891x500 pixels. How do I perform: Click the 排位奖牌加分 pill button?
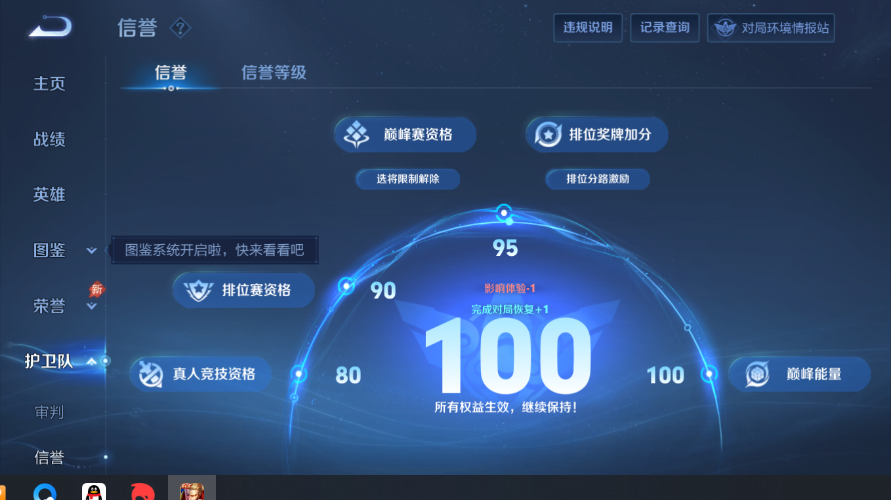[x=597, y=135]
